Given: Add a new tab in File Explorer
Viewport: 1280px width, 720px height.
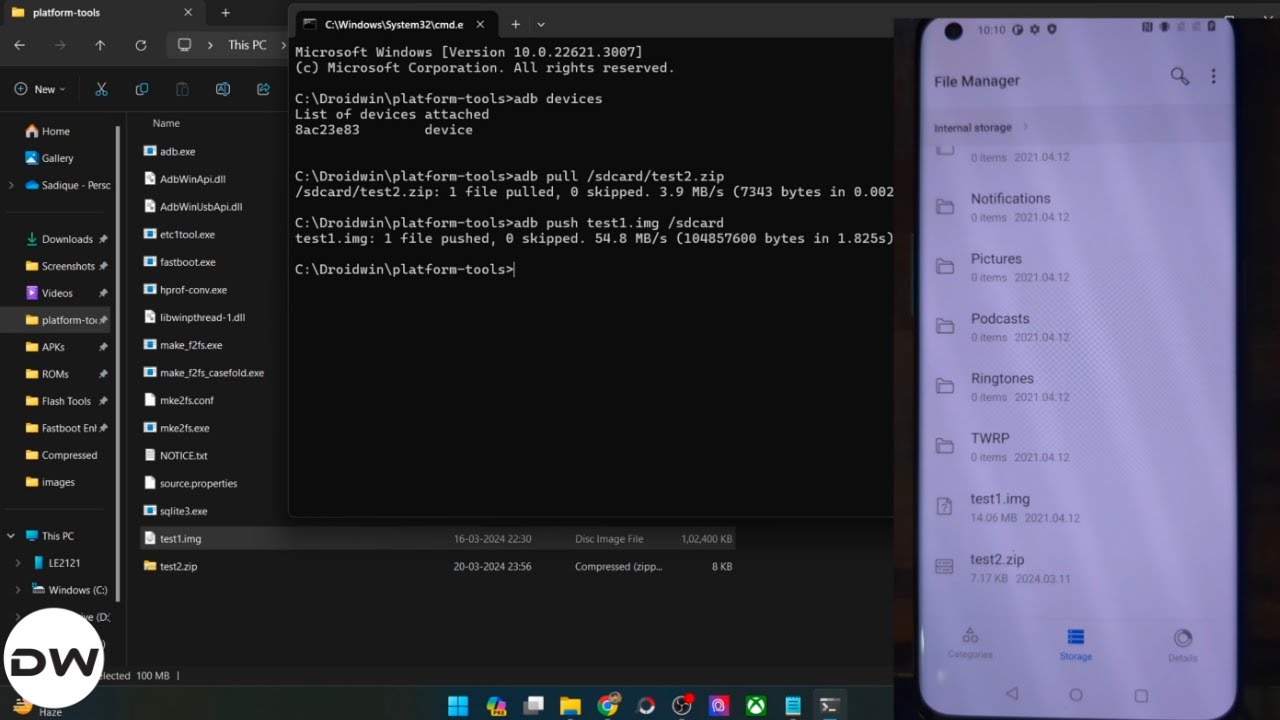Looking at the screenshot, I should click(x=226, y=13).
